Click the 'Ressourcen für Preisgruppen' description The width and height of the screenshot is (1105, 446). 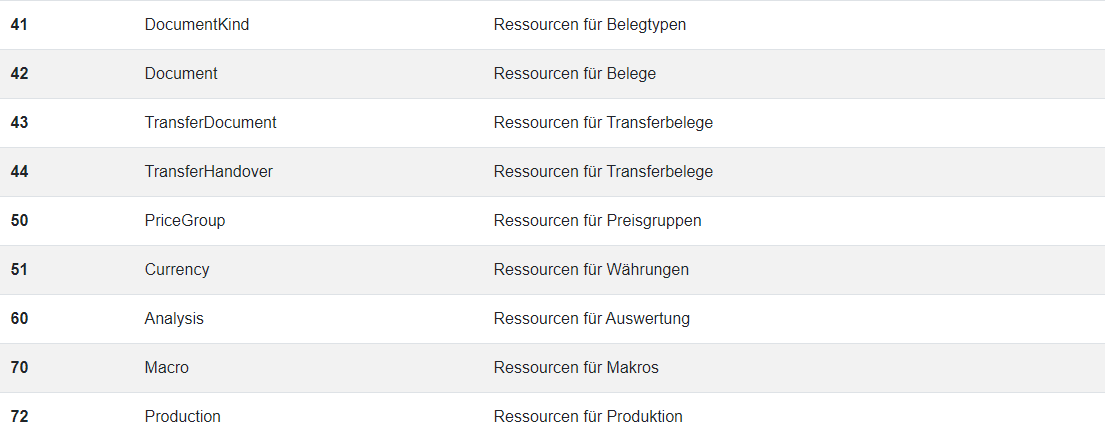point(598,221)
